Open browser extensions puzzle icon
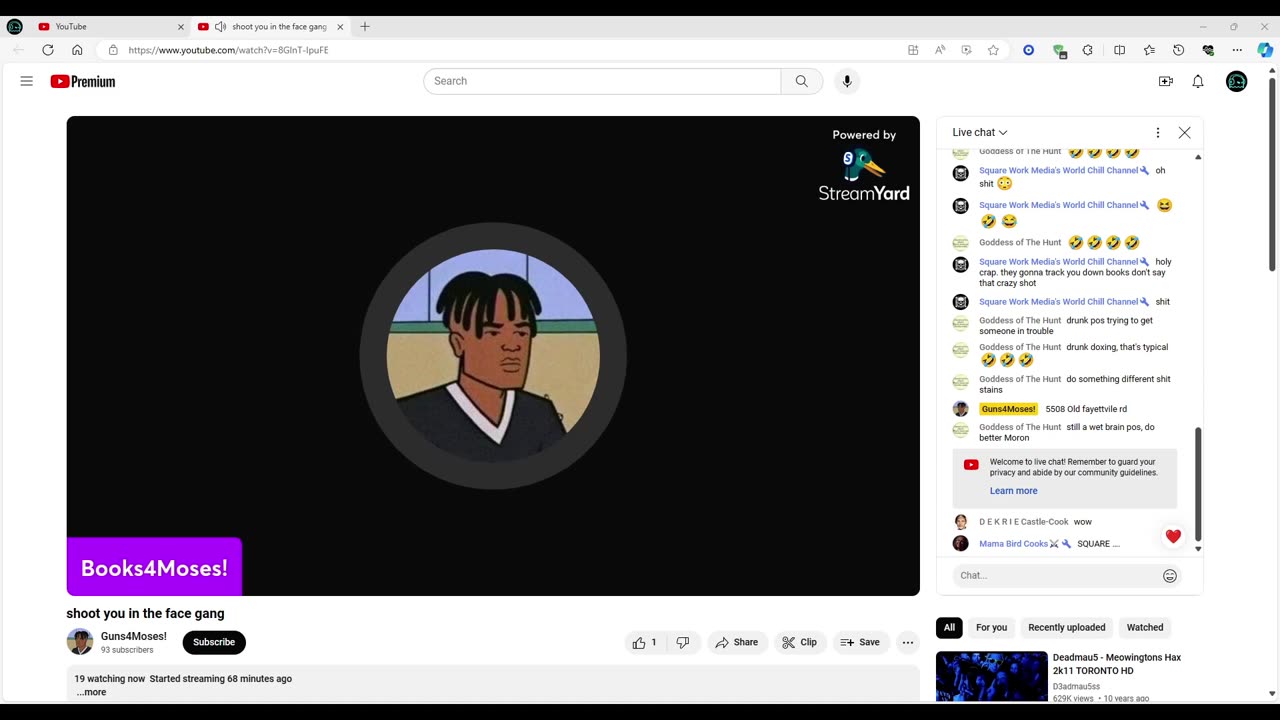This screenshot has width=1280, height=720. 1088,50
